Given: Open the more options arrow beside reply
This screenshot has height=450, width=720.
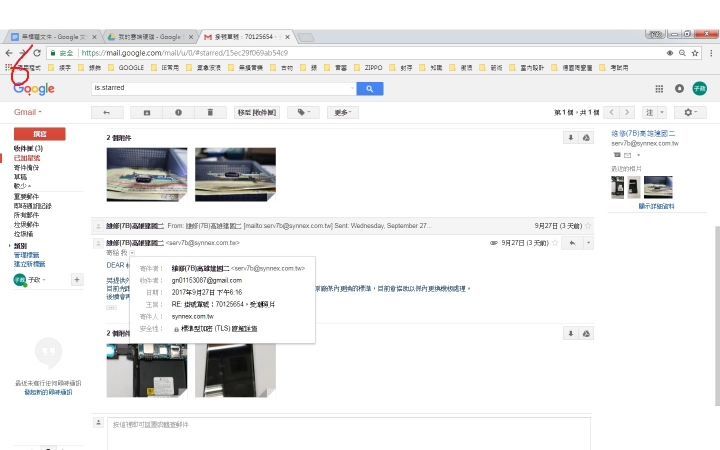Looking at the screenshot, I should 588,243.
